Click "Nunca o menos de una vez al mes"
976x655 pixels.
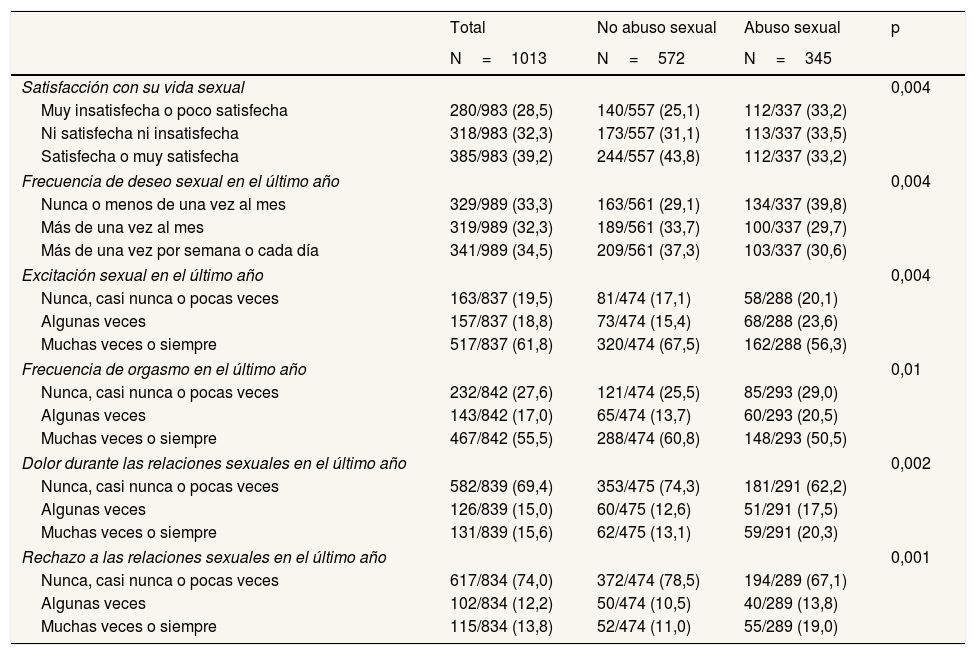point(163,204)
